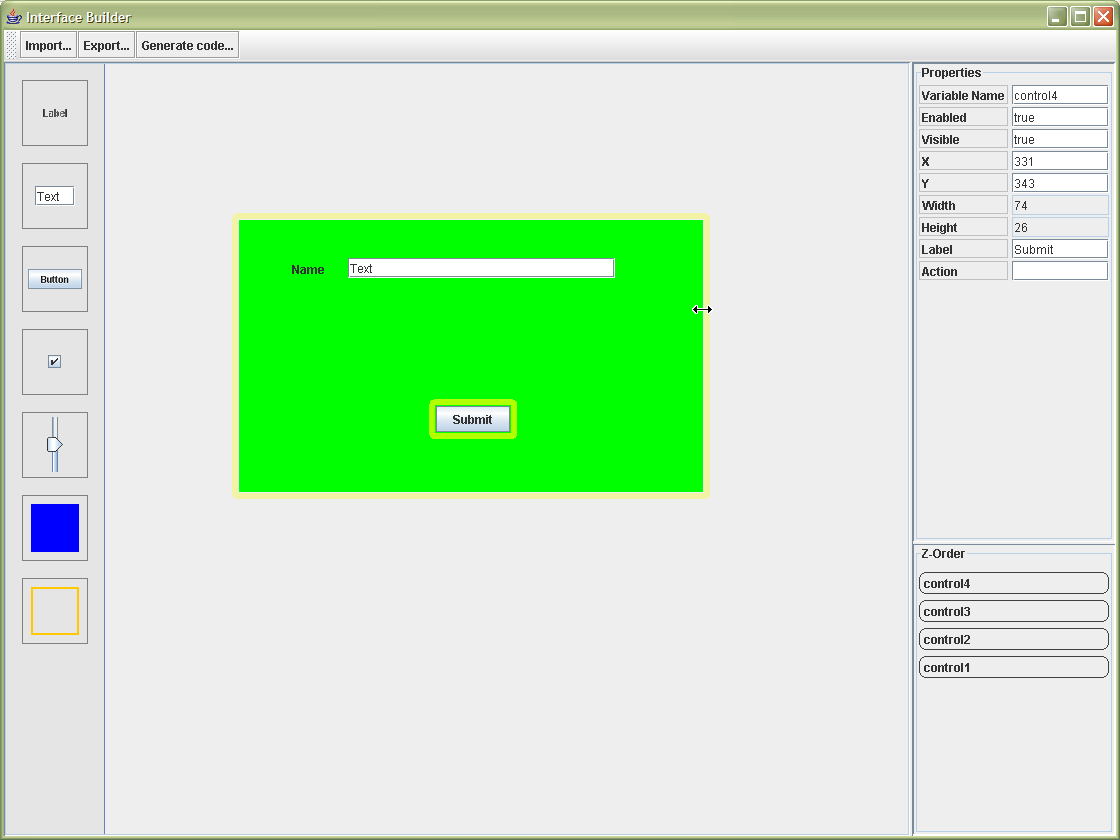Click the Import... toolbar button

(x=48, y=45)
